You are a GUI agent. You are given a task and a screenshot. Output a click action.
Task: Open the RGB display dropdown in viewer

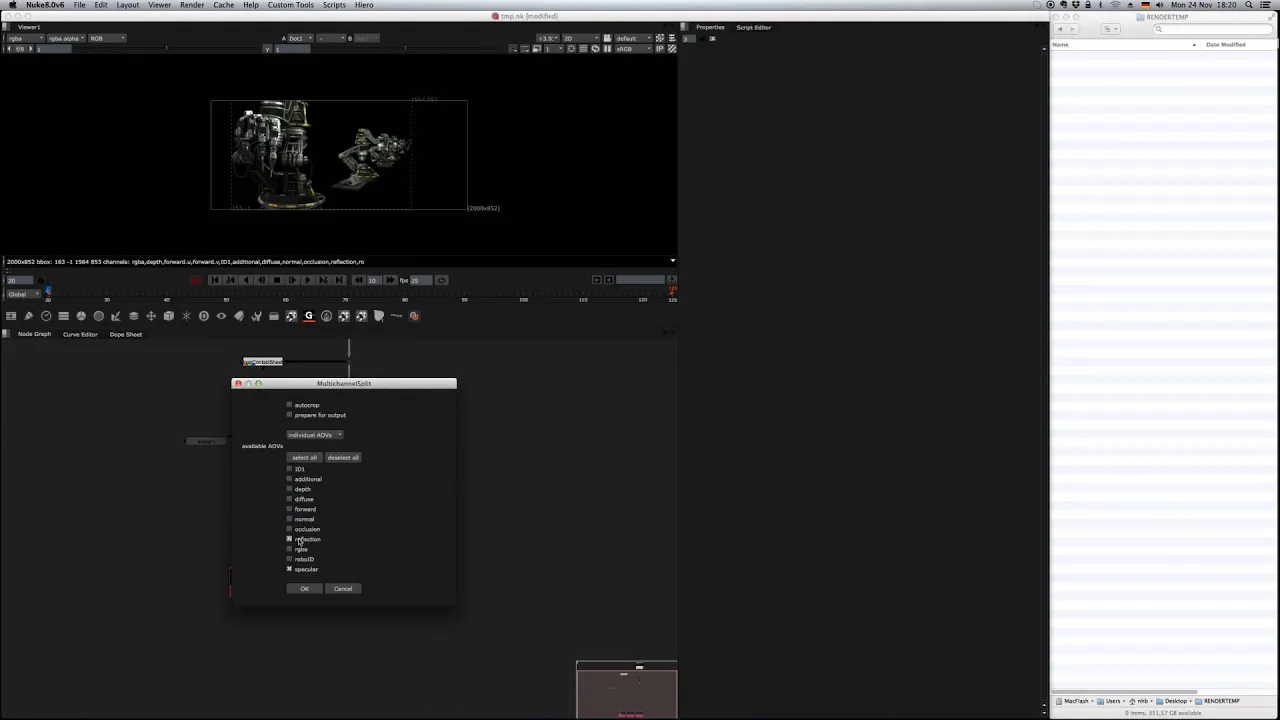107,38
